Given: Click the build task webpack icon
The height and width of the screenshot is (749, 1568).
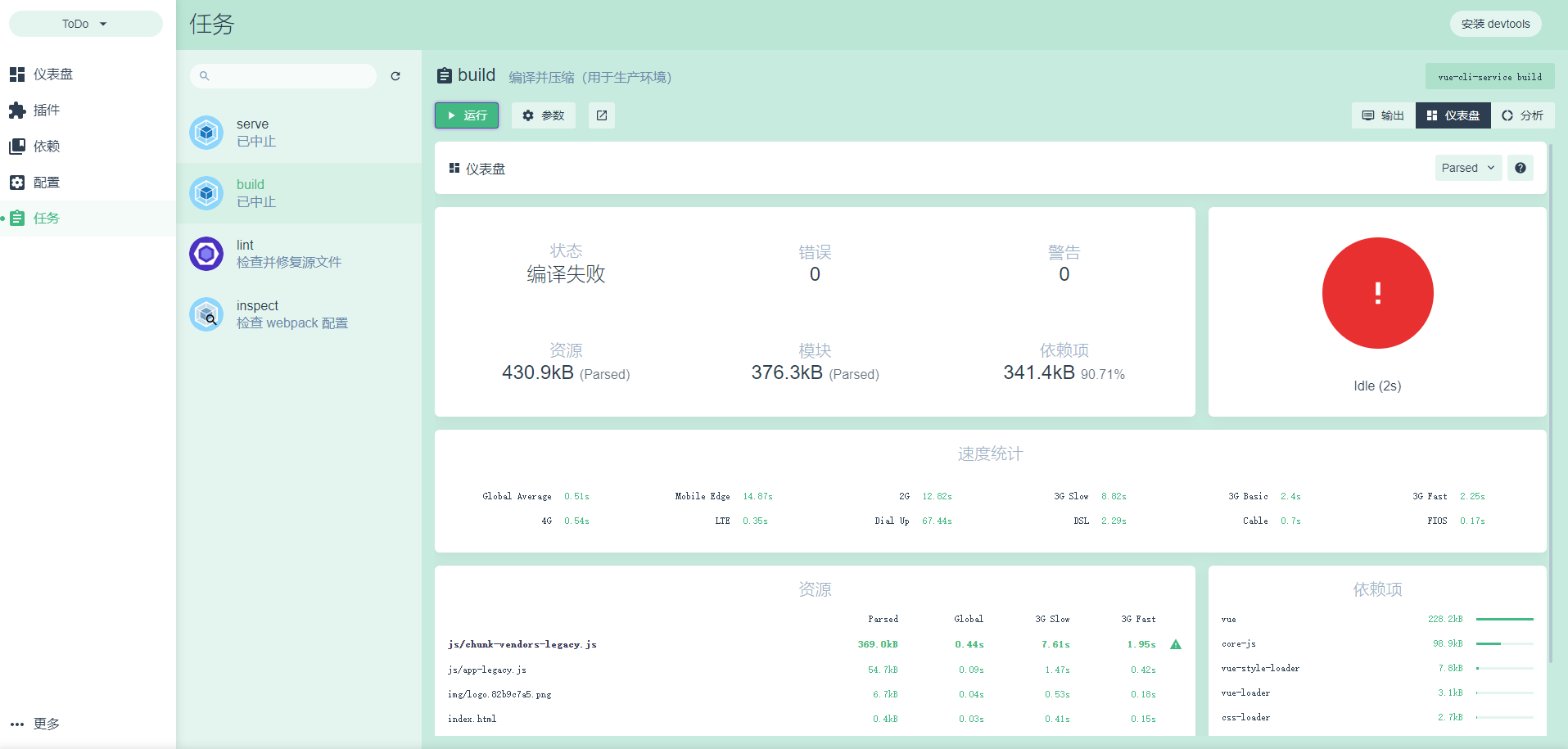Looking at the screenshot, I should point(206,193).
